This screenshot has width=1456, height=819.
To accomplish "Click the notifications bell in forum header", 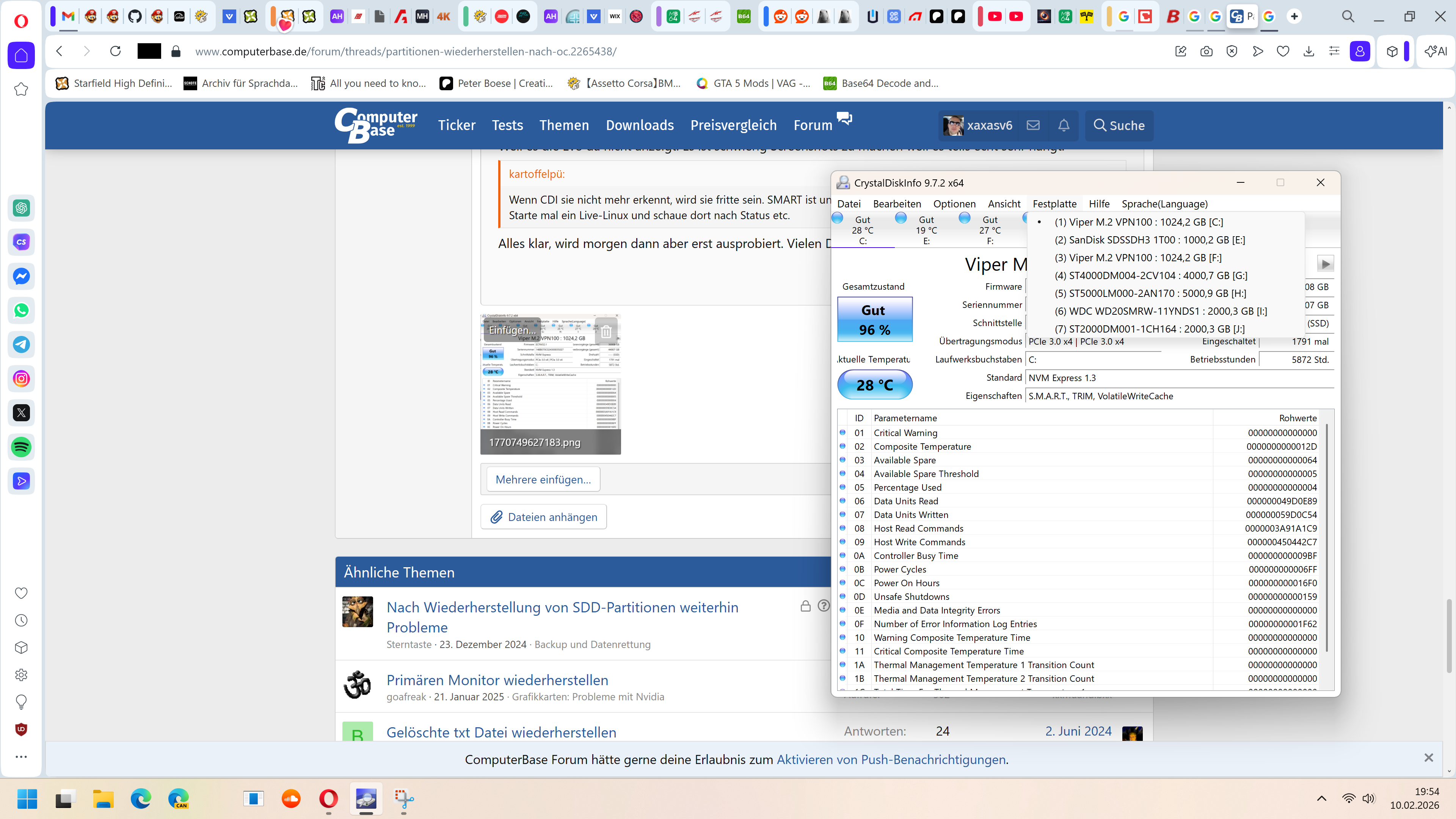I will point(1063,125).
